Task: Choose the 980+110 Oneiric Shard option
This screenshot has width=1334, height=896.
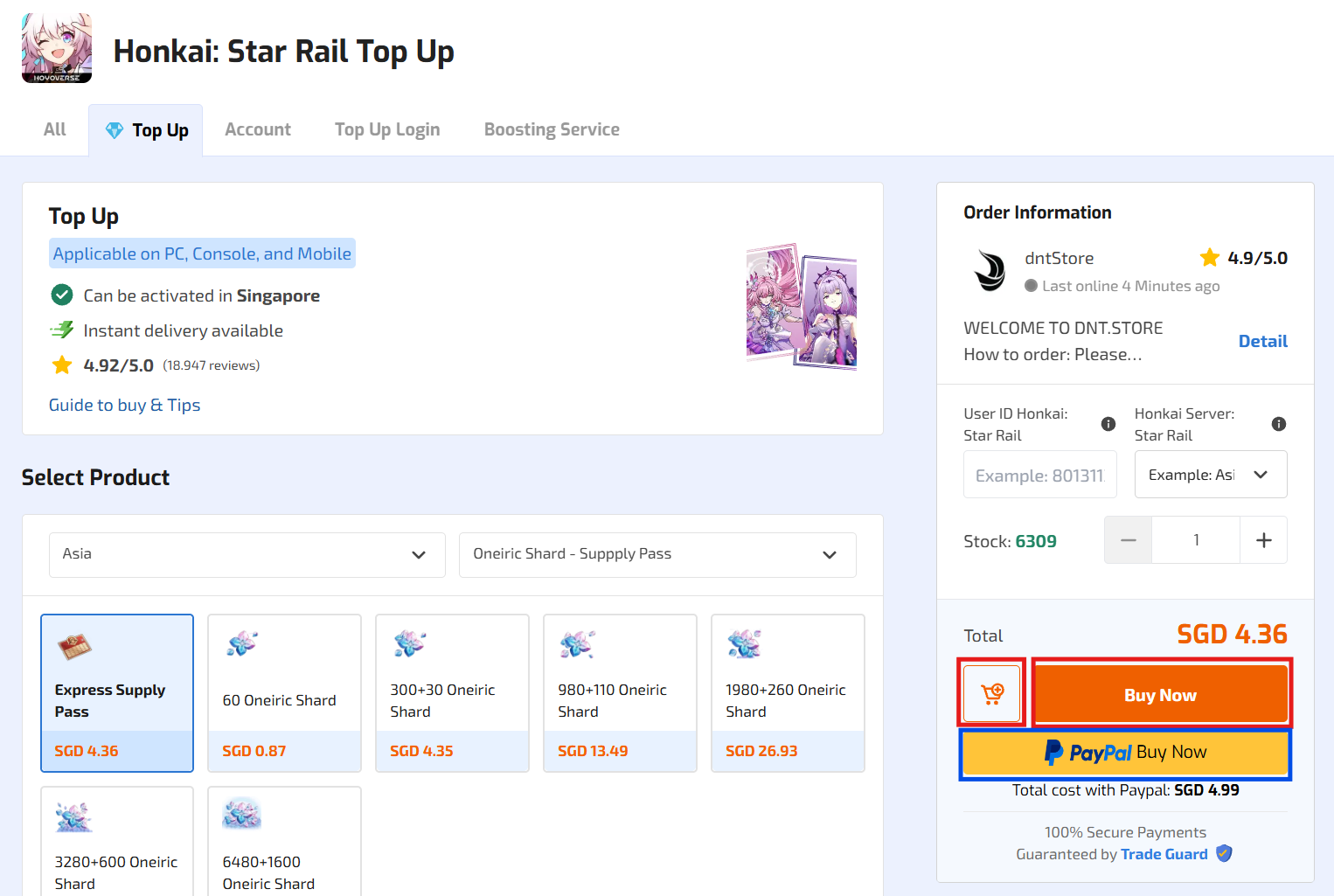Action: [620, 692]
